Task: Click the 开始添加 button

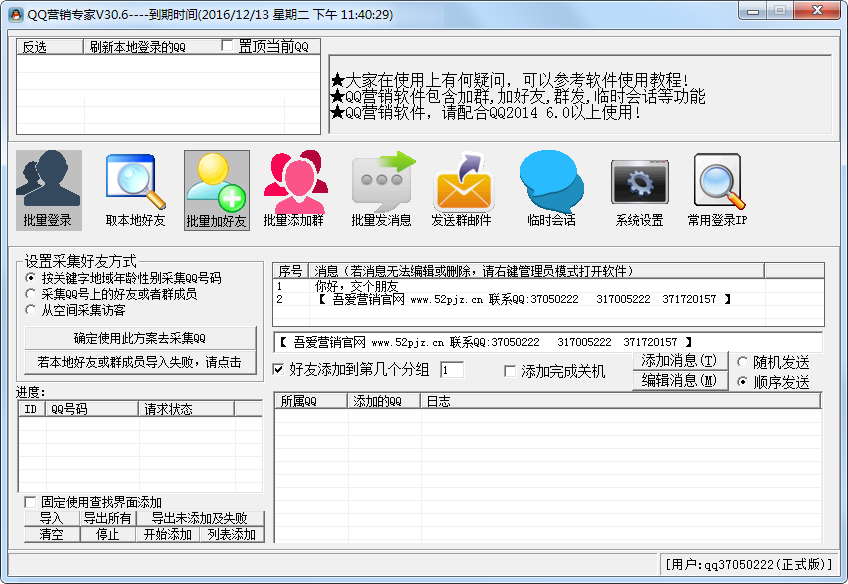Action: click(x=167, y=534)
